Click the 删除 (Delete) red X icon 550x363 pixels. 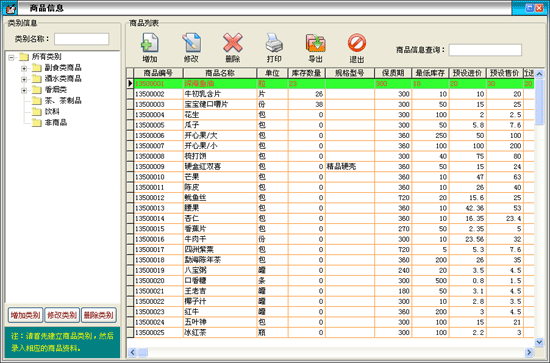[x=233, y=43]
